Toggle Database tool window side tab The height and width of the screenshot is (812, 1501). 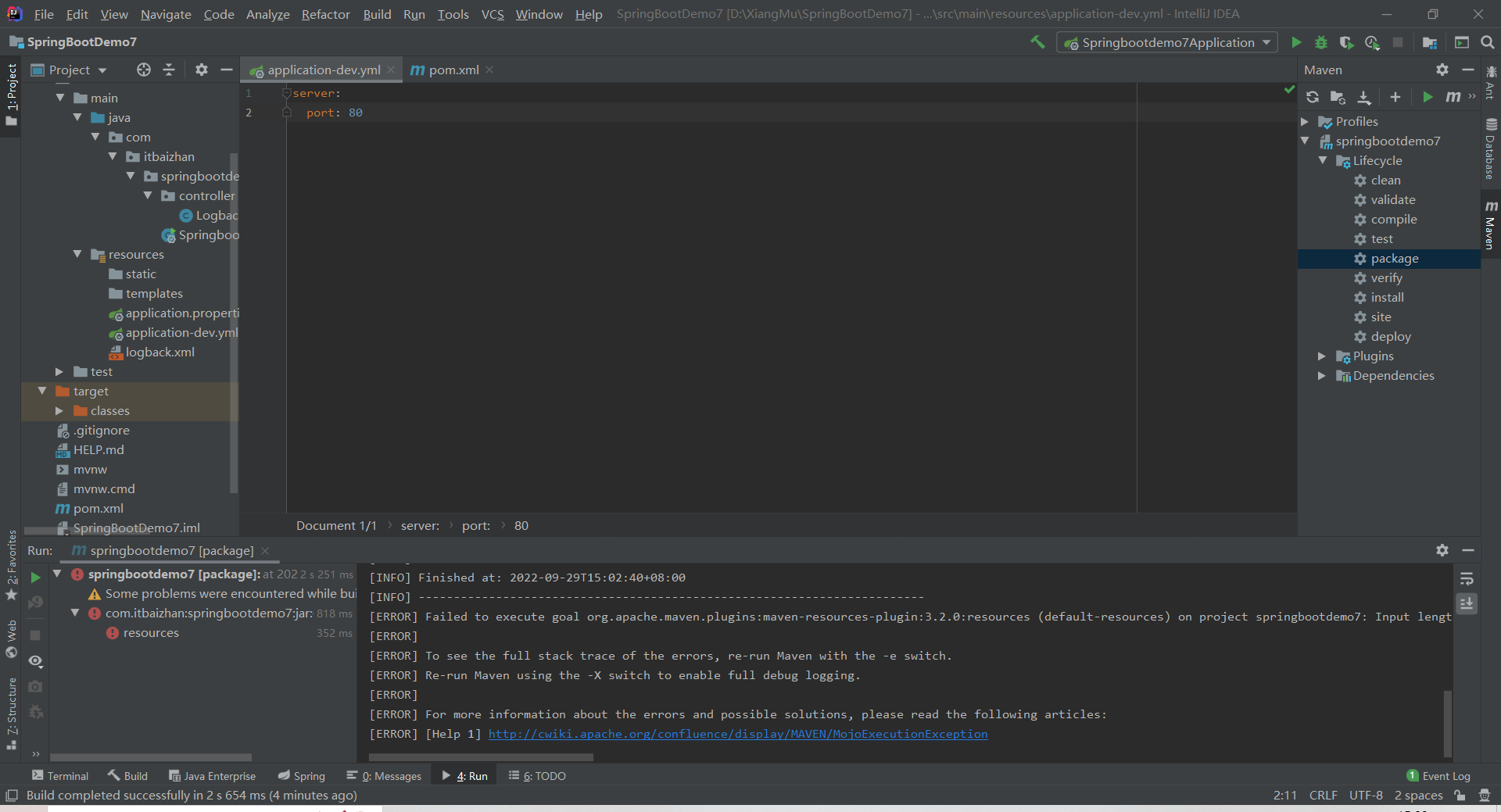[1491, 148]
